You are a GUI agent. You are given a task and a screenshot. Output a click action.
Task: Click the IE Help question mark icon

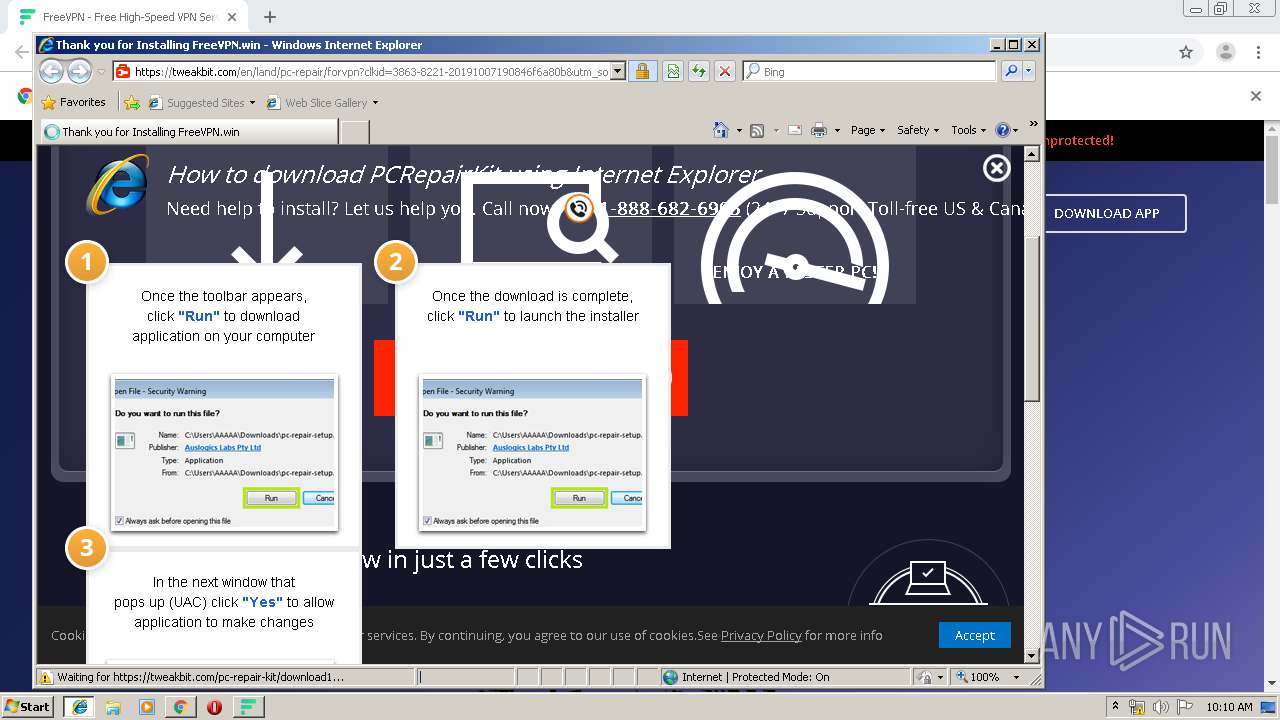coord(1004,130)
